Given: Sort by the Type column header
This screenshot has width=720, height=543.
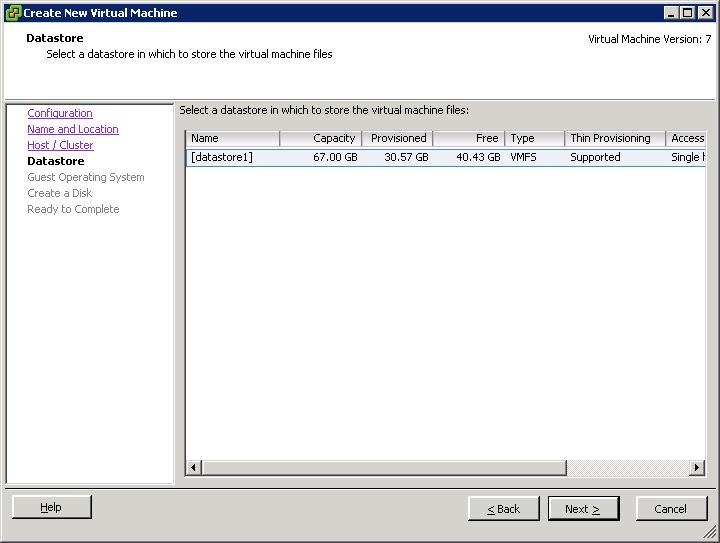Looking at the screenshot, I should (534, 138).
